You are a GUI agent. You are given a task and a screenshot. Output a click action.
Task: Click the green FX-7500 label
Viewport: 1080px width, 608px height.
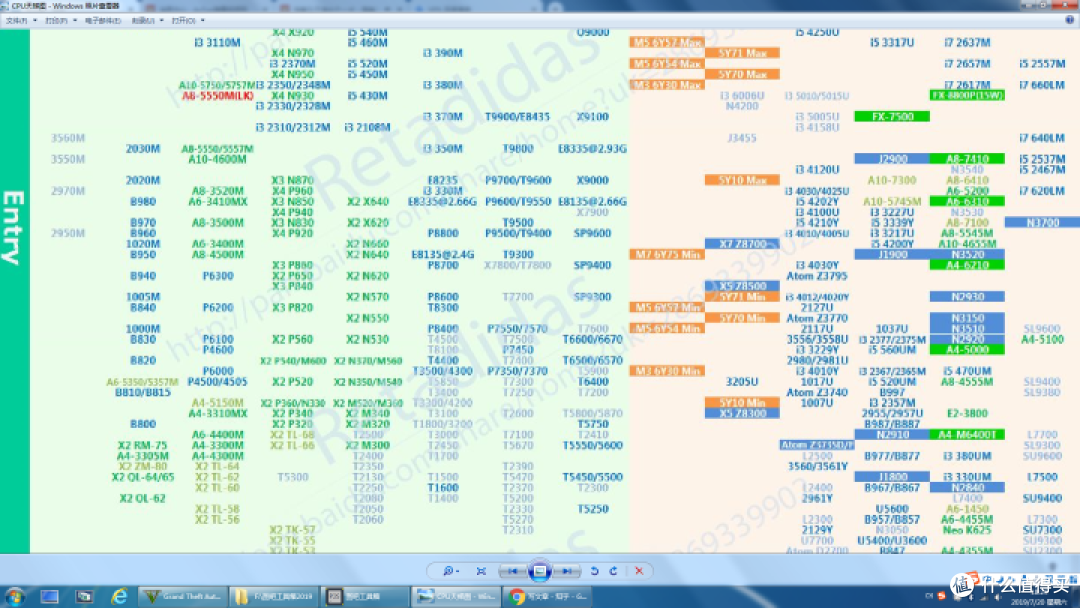click(x=892, y=116)
